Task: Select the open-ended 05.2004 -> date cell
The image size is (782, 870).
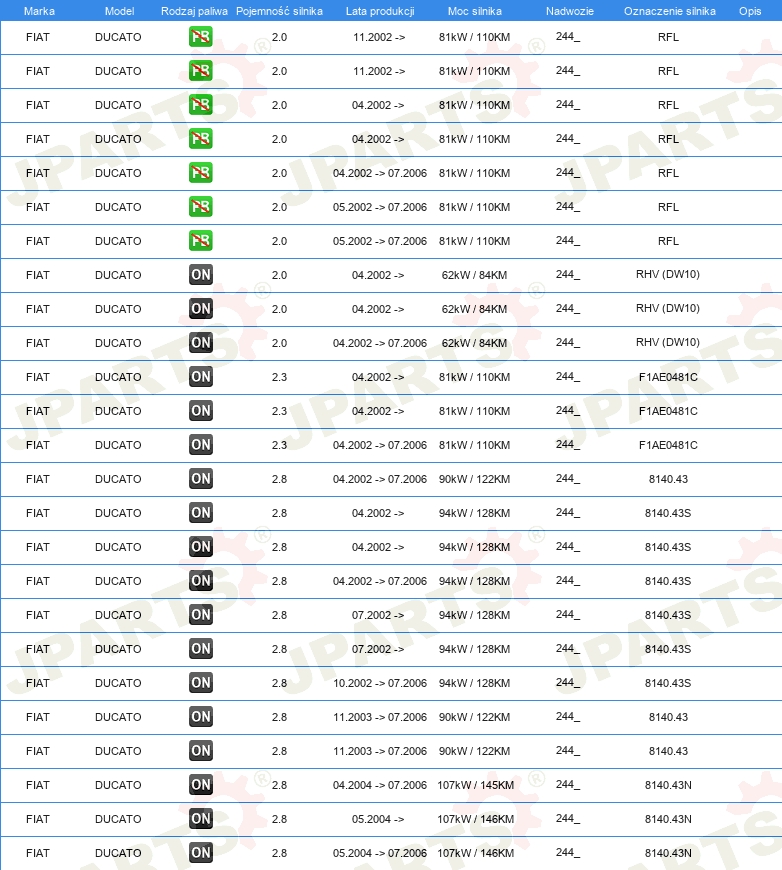Action: pyautogui.click(x=378, y=819)
